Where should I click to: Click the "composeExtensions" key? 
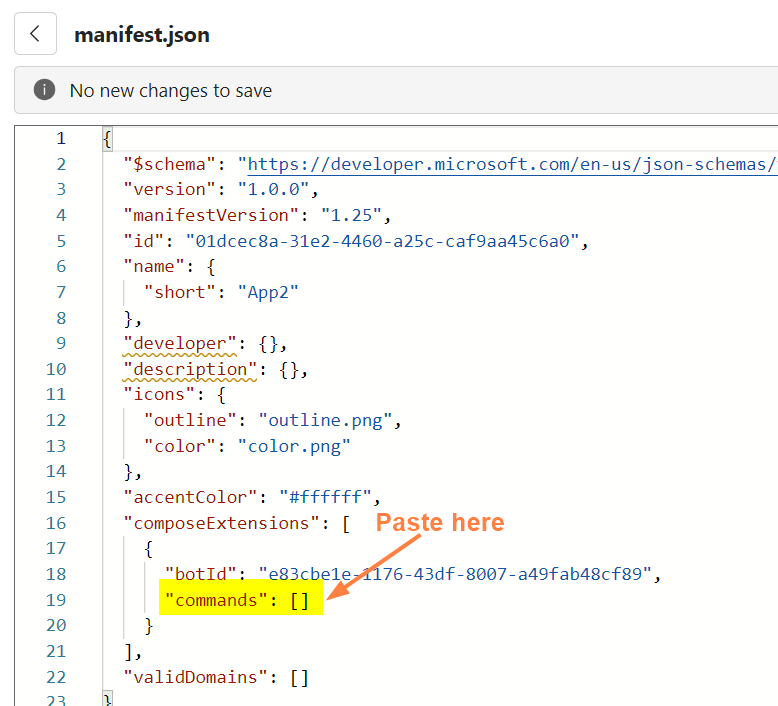[x=221, y=523]
